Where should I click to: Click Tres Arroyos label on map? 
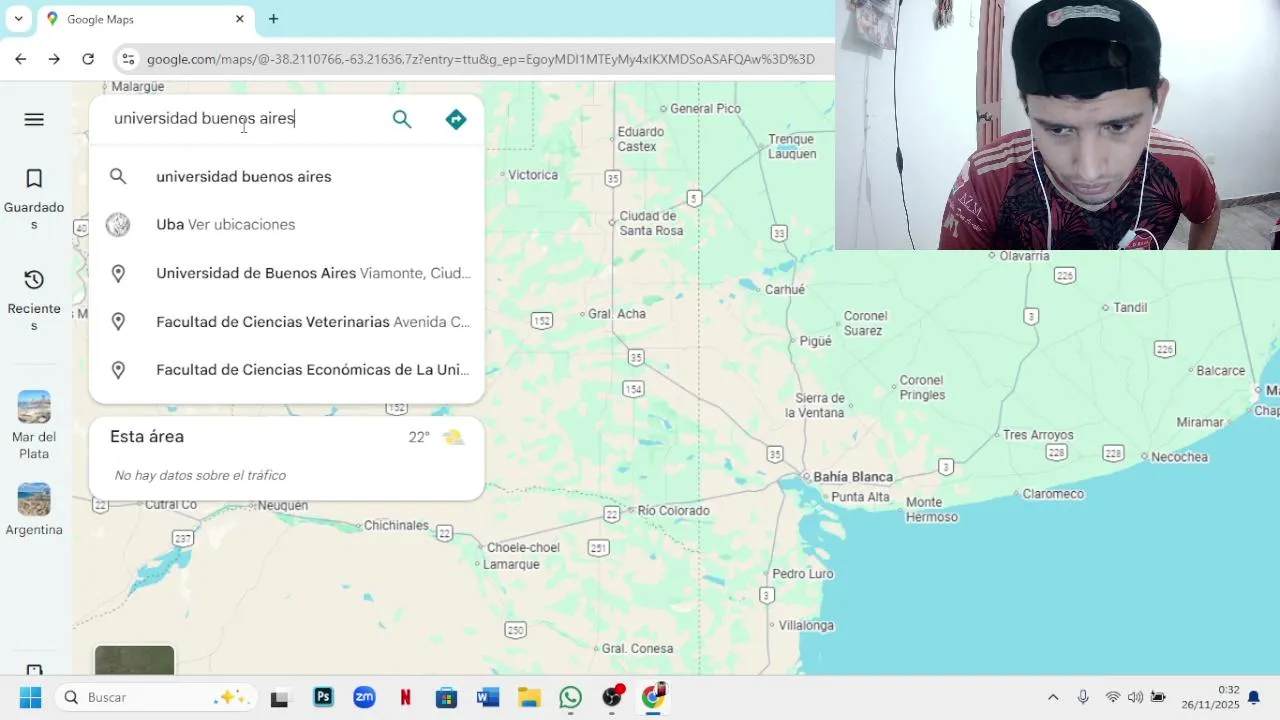coord(1038,435)
